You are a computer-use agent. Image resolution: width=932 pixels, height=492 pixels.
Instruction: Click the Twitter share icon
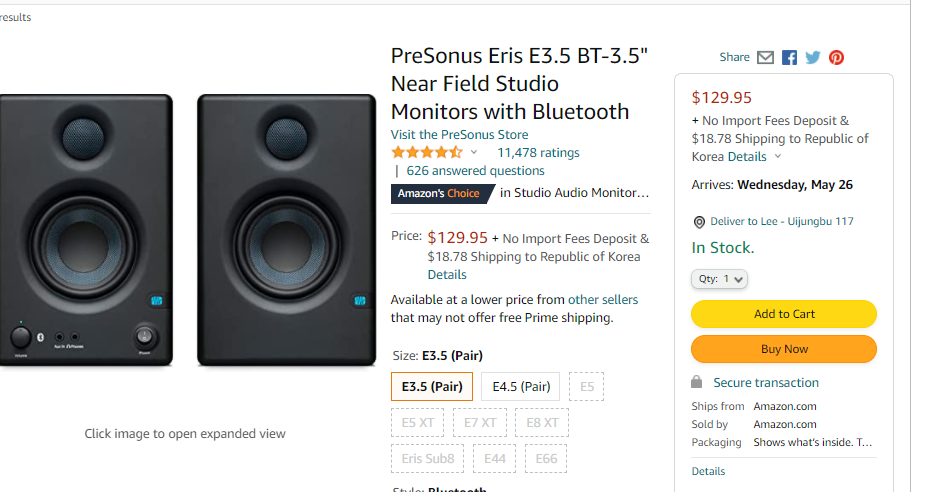tap(813, 57)
